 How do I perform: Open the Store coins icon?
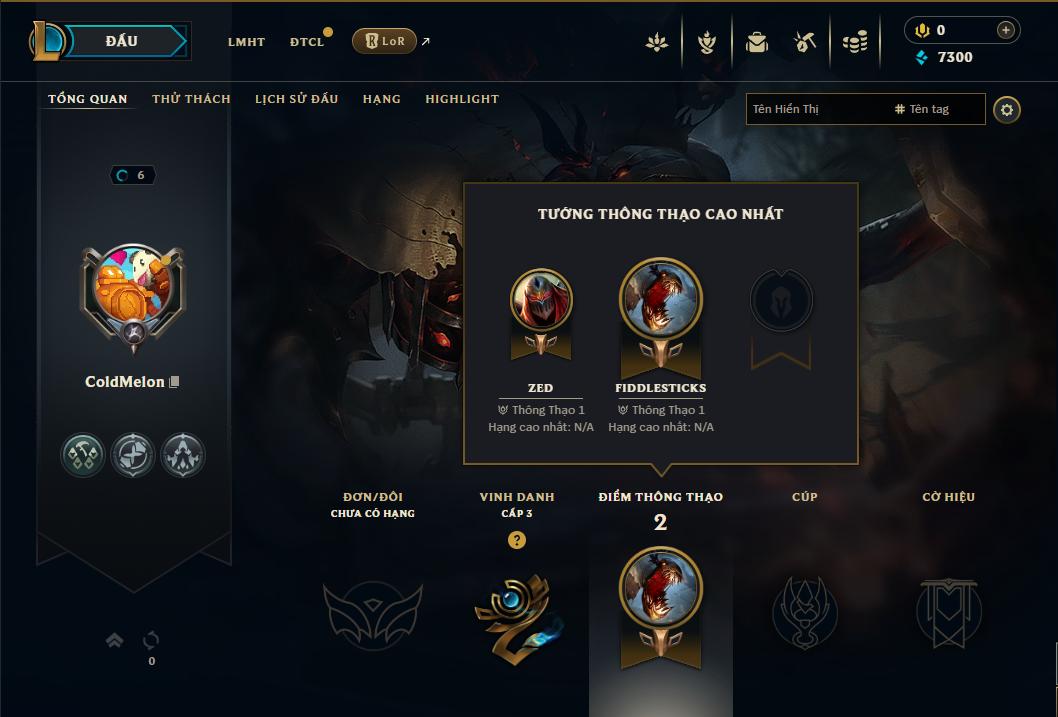[855, 42]
